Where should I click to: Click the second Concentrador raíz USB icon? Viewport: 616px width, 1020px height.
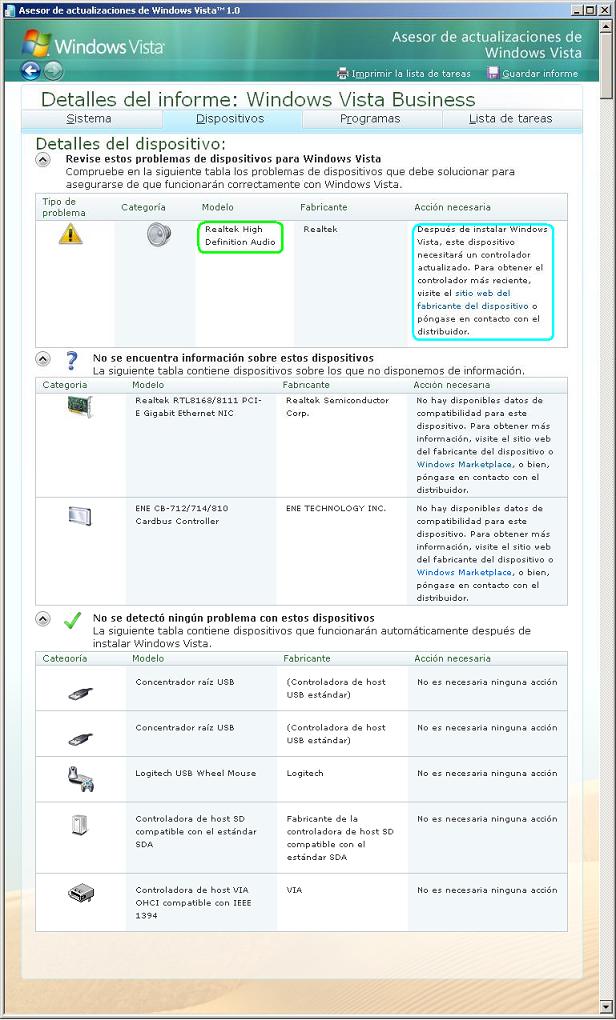pyautogui.click(x=81, y=739)
